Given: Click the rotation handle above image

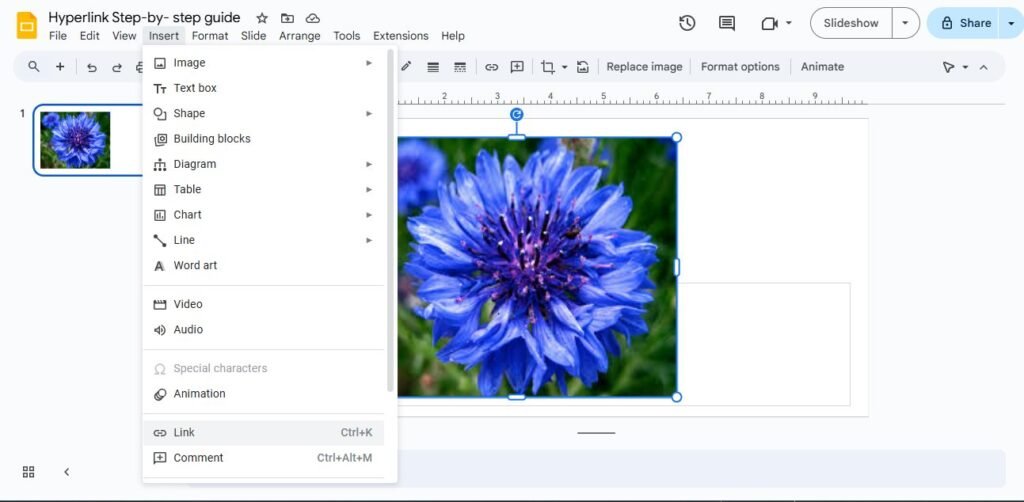Looking at the screenshot, I should pyautogui.click(x=517, y=114).
